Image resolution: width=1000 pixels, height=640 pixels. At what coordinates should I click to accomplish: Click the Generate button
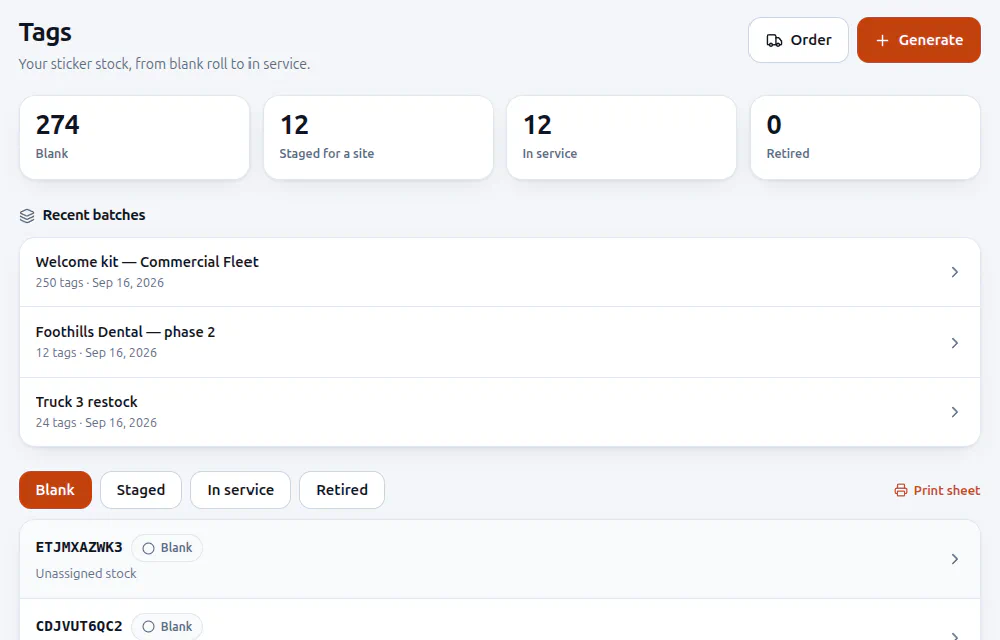(x=918, y=40)
